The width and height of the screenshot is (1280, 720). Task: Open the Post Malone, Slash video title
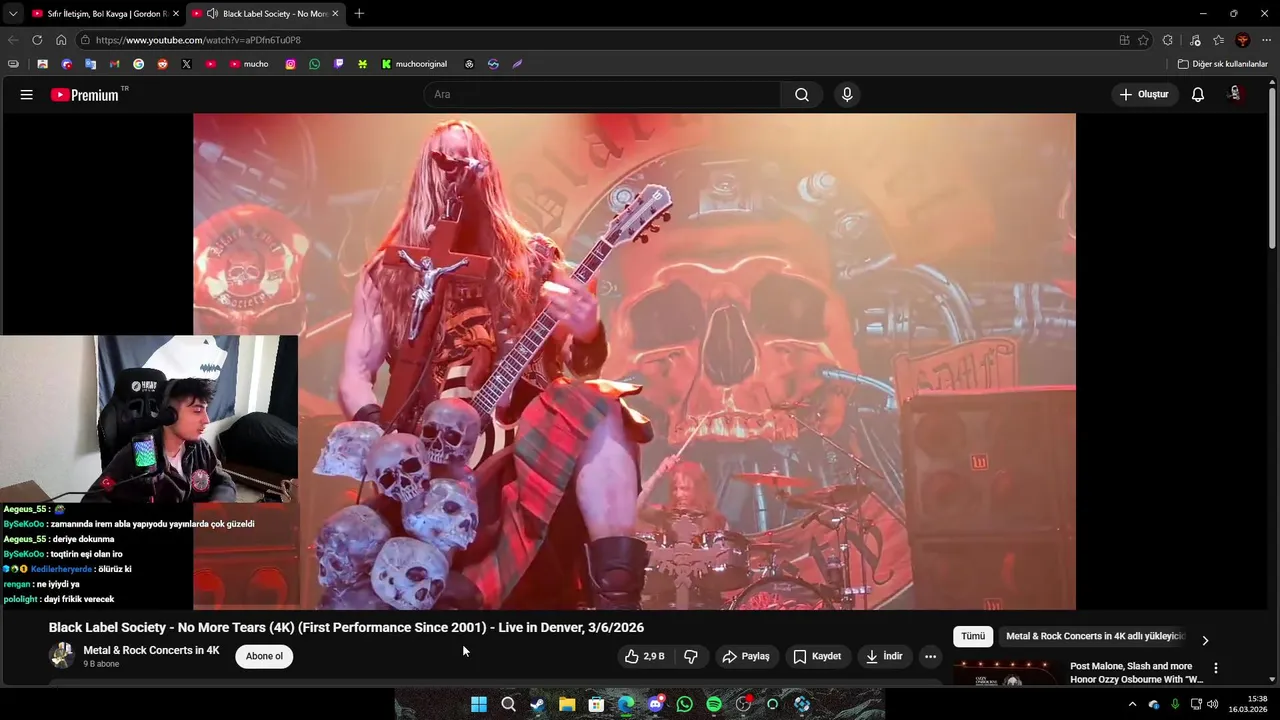(1137, 672)
